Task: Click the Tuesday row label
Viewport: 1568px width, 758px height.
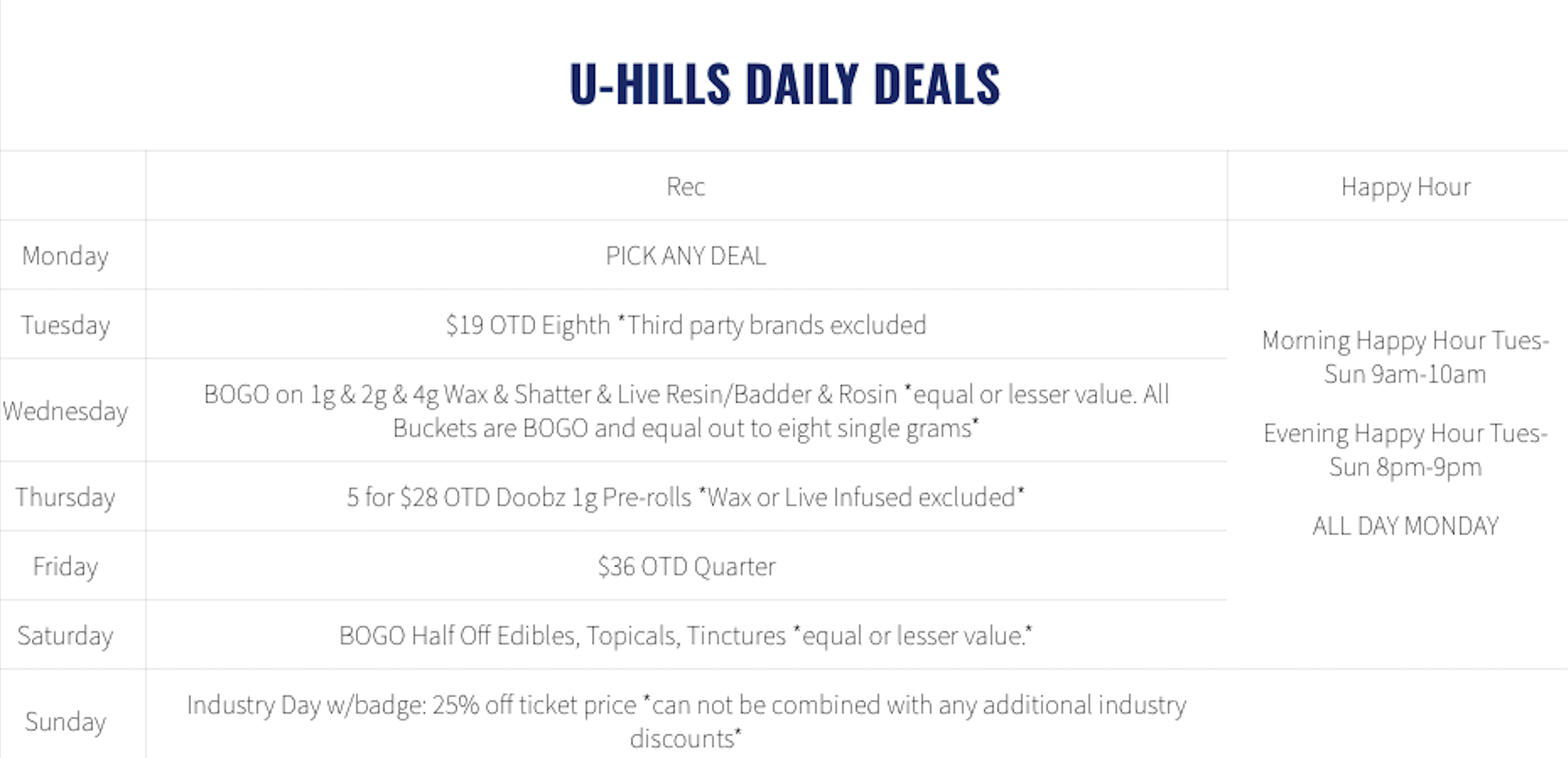Action: [65, 325]
